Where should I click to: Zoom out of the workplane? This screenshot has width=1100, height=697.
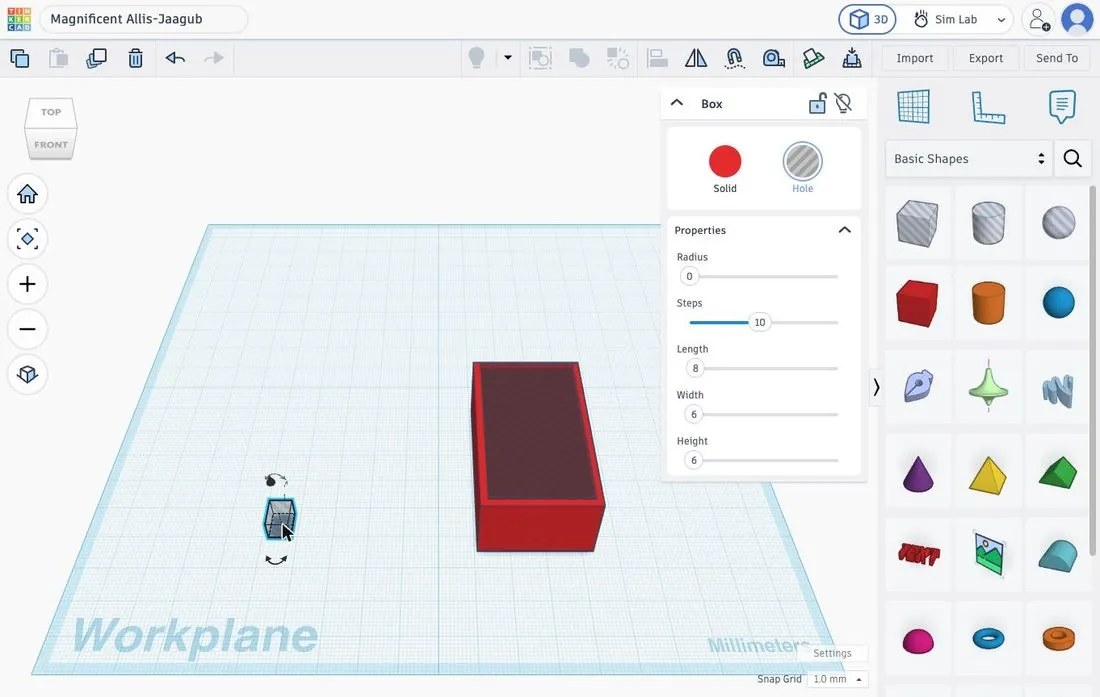click(27, 329)
